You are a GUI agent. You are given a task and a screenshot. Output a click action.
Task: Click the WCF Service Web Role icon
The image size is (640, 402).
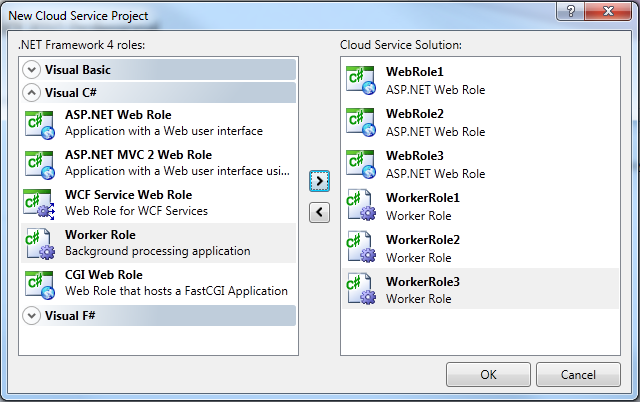click(x=39, y=202)
